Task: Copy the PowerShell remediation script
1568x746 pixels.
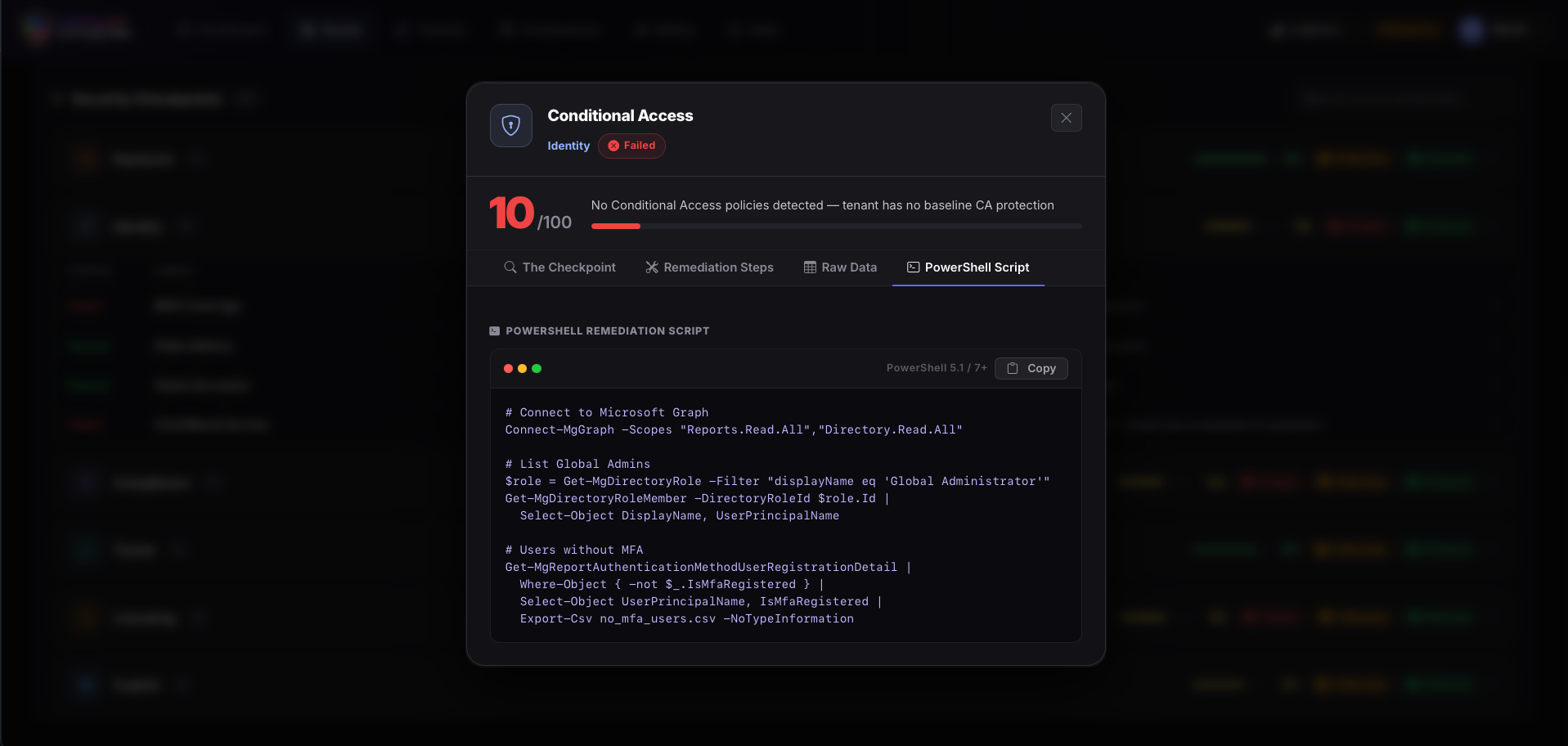Action: point(1031,368)
